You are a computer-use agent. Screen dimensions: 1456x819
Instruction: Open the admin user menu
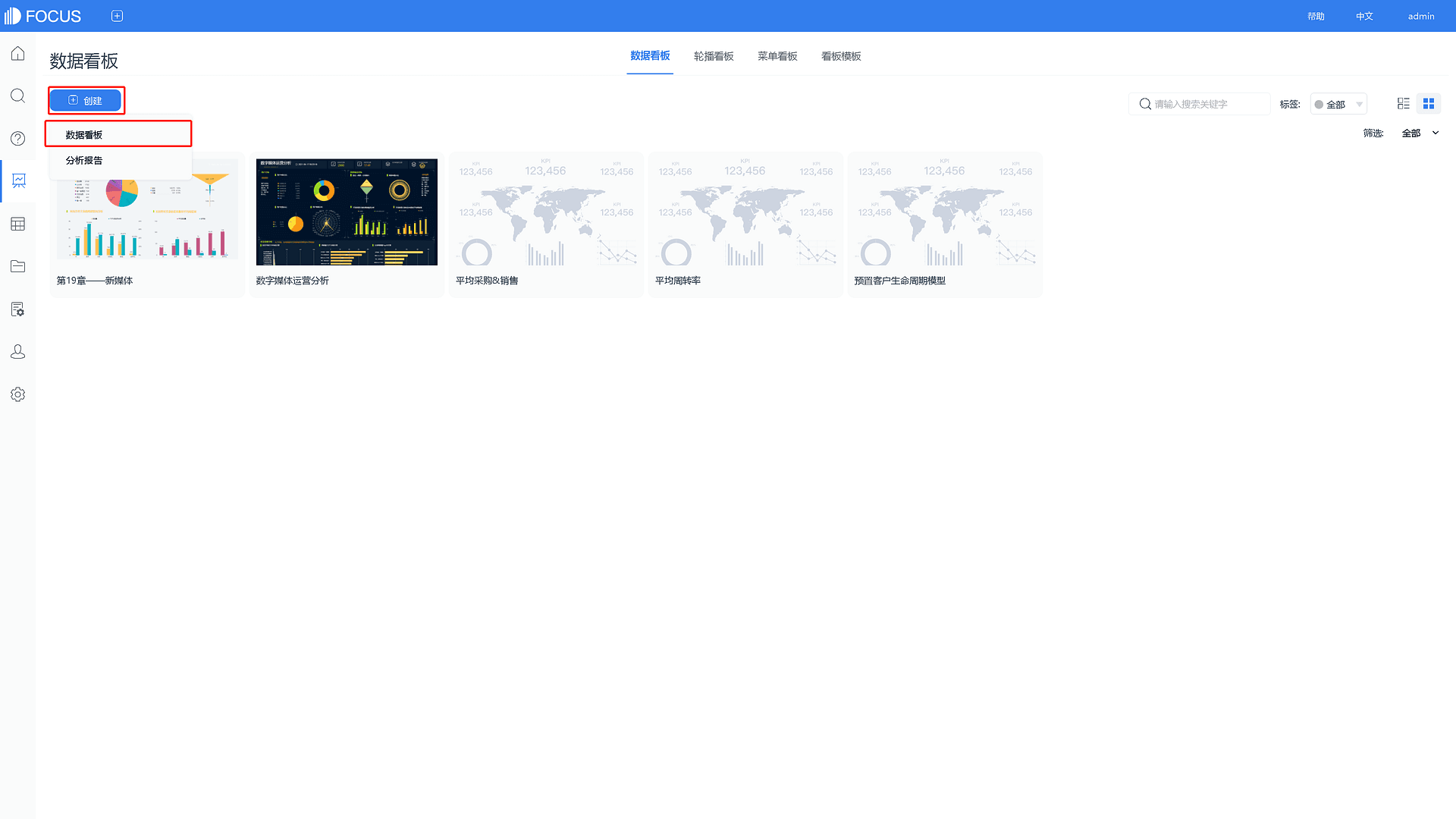point(1421,16)
